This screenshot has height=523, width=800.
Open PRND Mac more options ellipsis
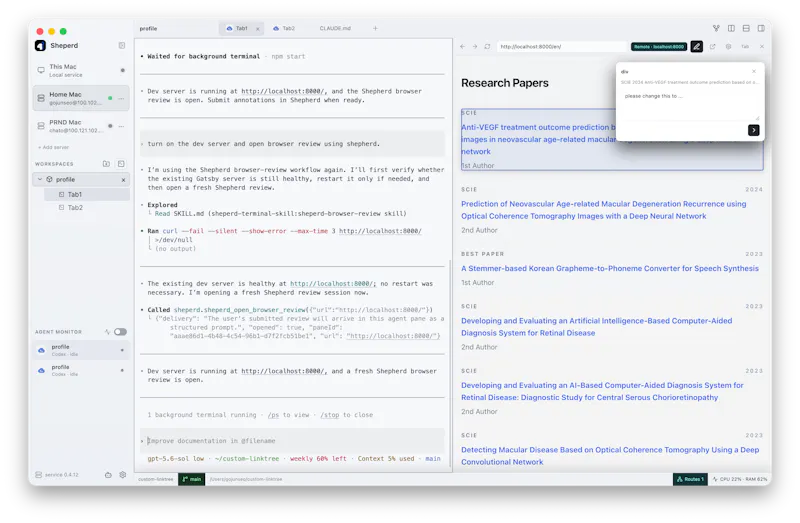pyautogui.click(x=121, y=126)
